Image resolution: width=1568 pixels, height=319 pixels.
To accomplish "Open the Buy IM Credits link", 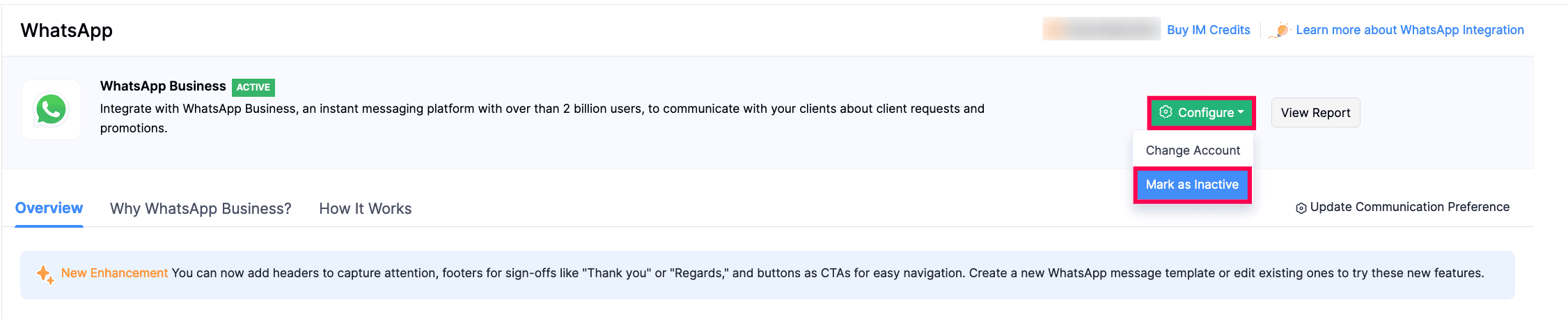I will click(x=1208, y=30).
